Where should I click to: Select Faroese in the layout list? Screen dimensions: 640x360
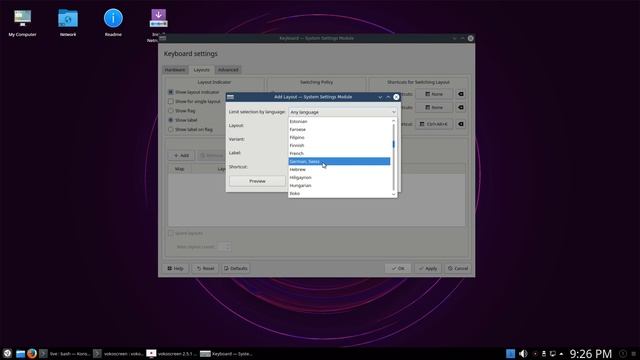339,129
